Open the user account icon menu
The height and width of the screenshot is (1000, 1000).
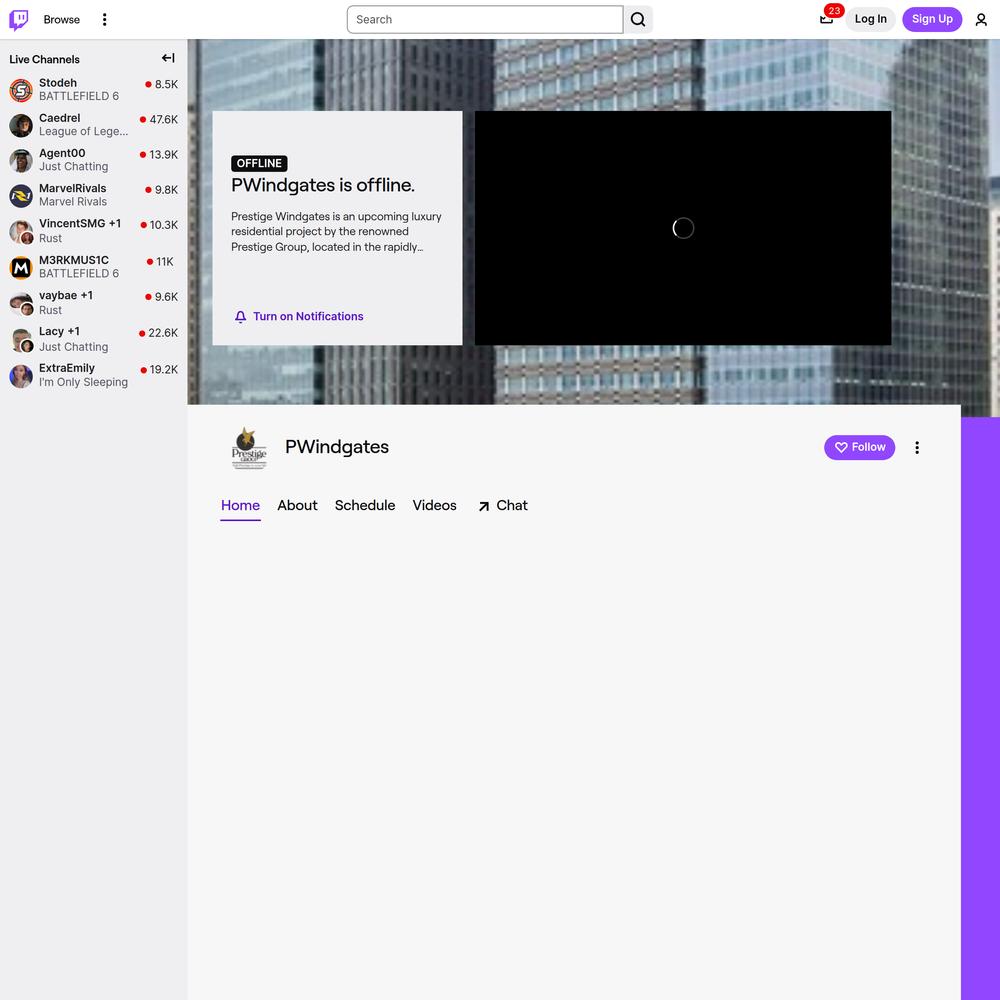point(981,20)
